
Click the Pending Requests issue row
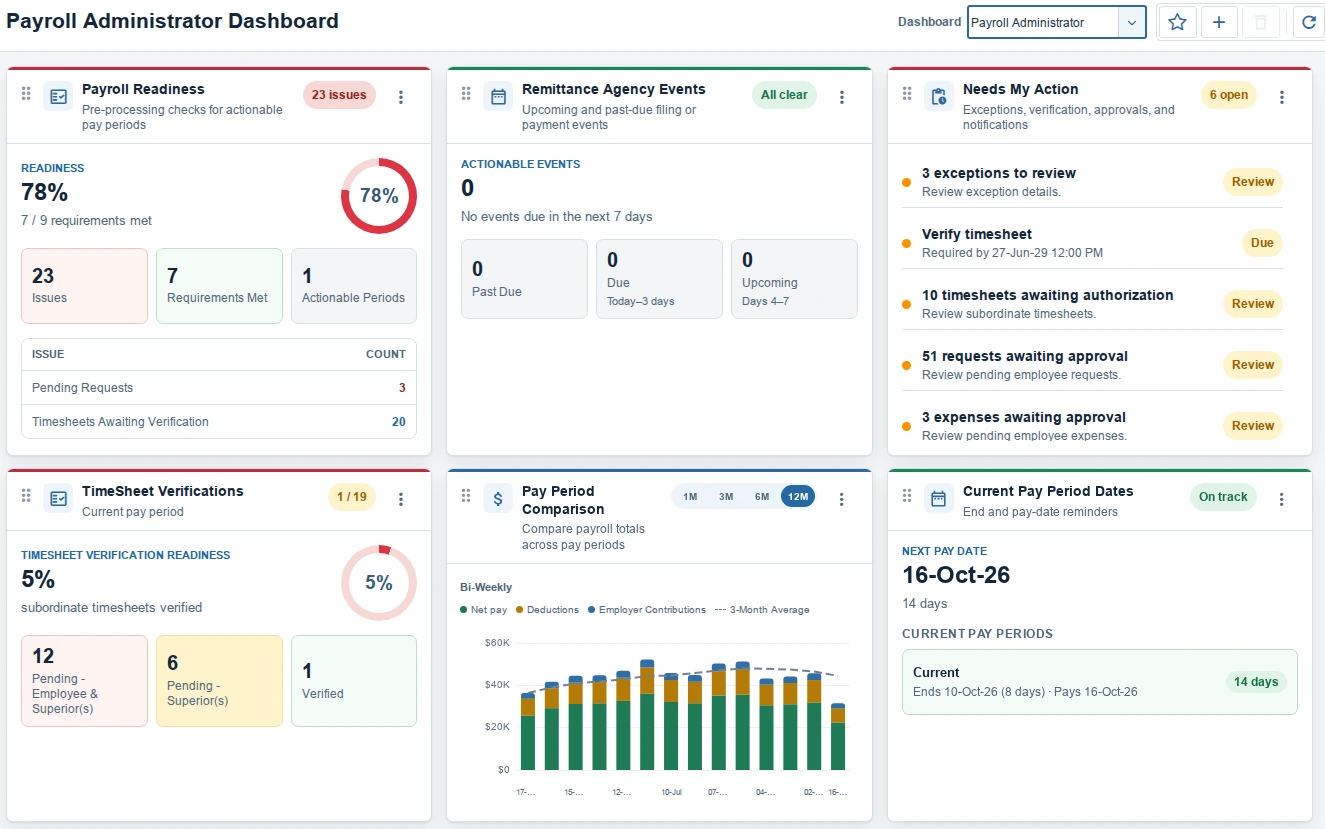click(x=219, y=388)
